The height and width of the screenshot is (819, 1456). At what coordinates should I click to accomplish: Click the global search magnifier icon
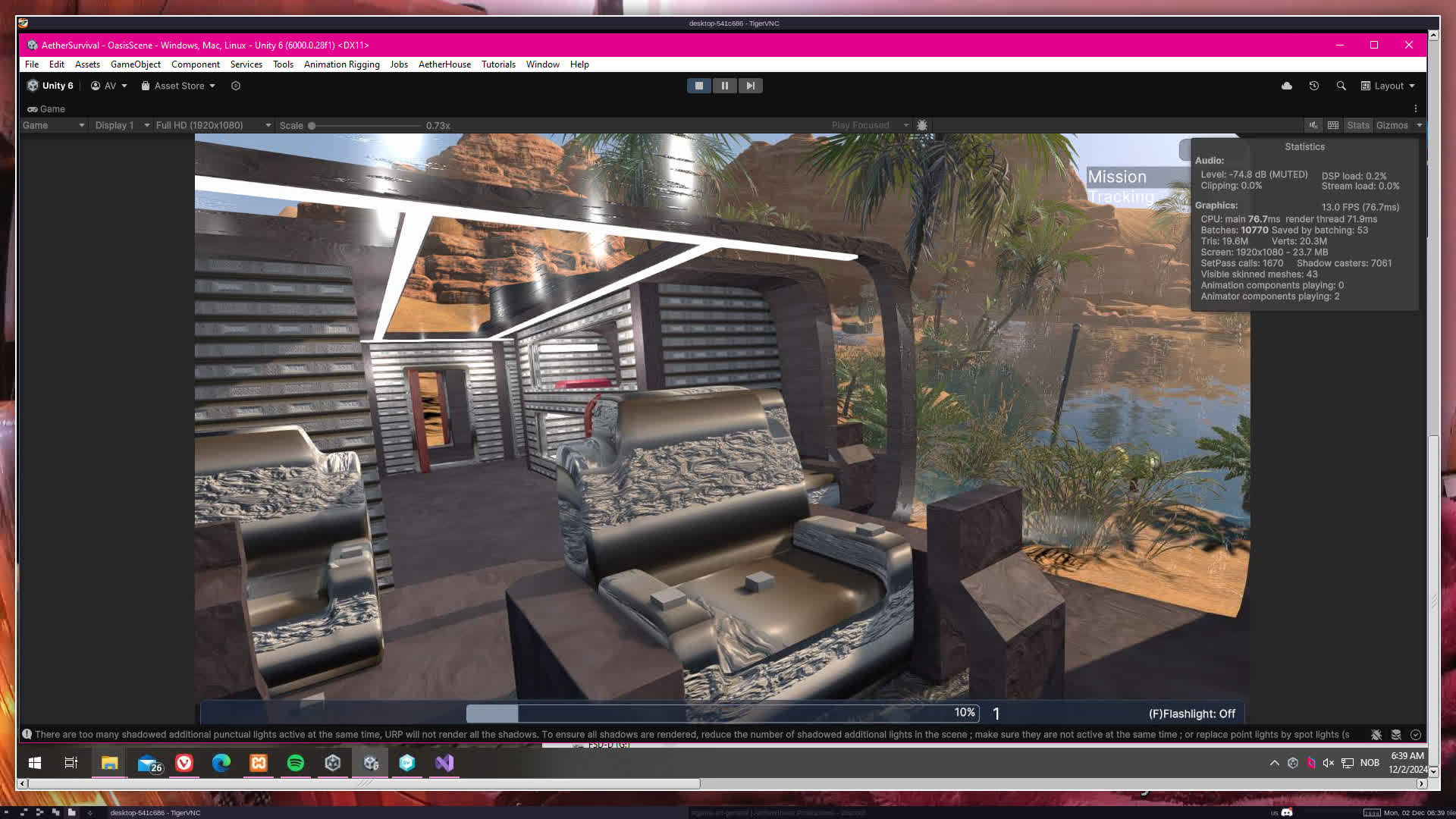[1341, 86]
